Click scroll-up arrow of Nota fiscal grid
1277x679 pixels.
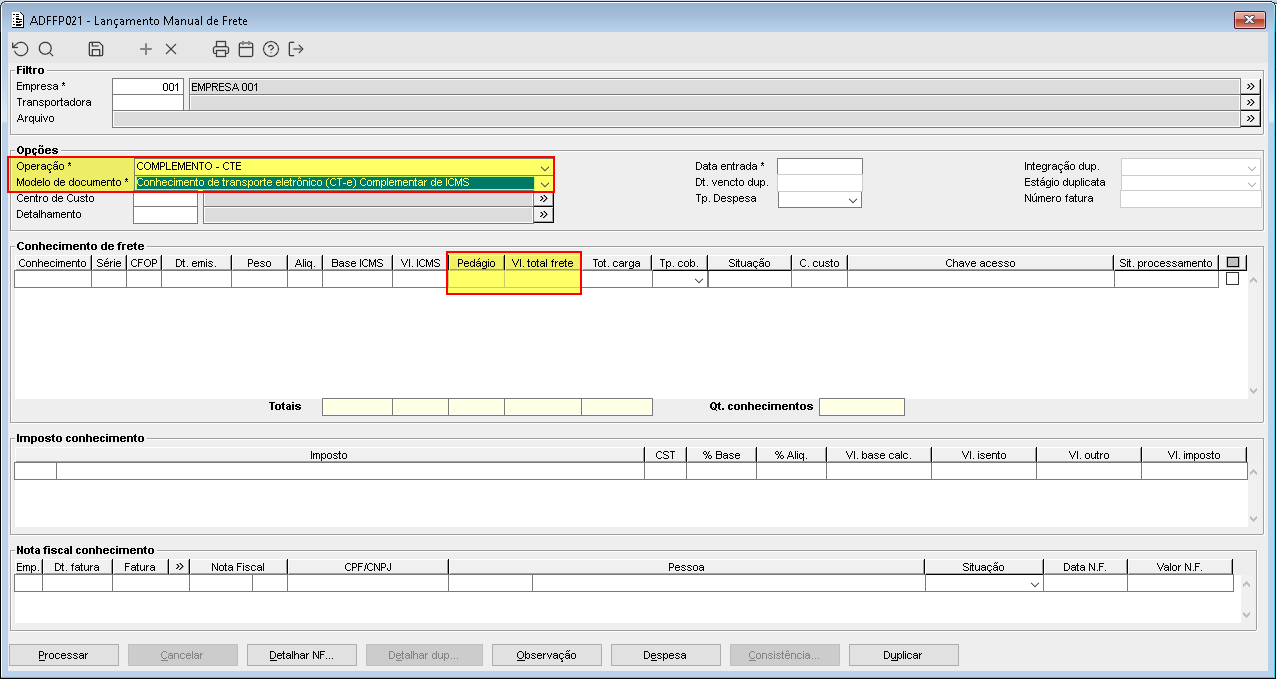(1246, 582)
